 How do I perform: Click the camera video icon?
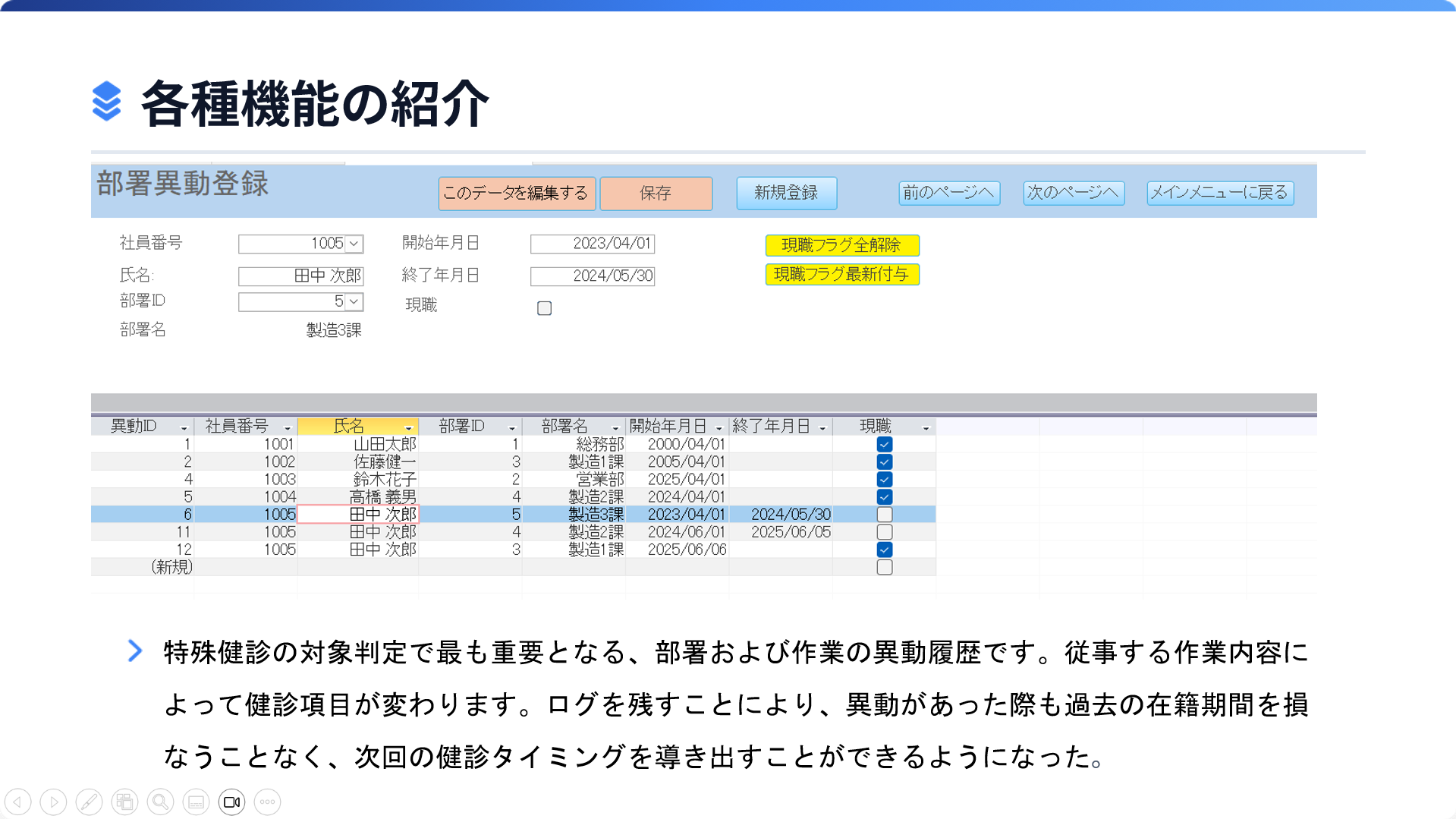click(231, 802)
